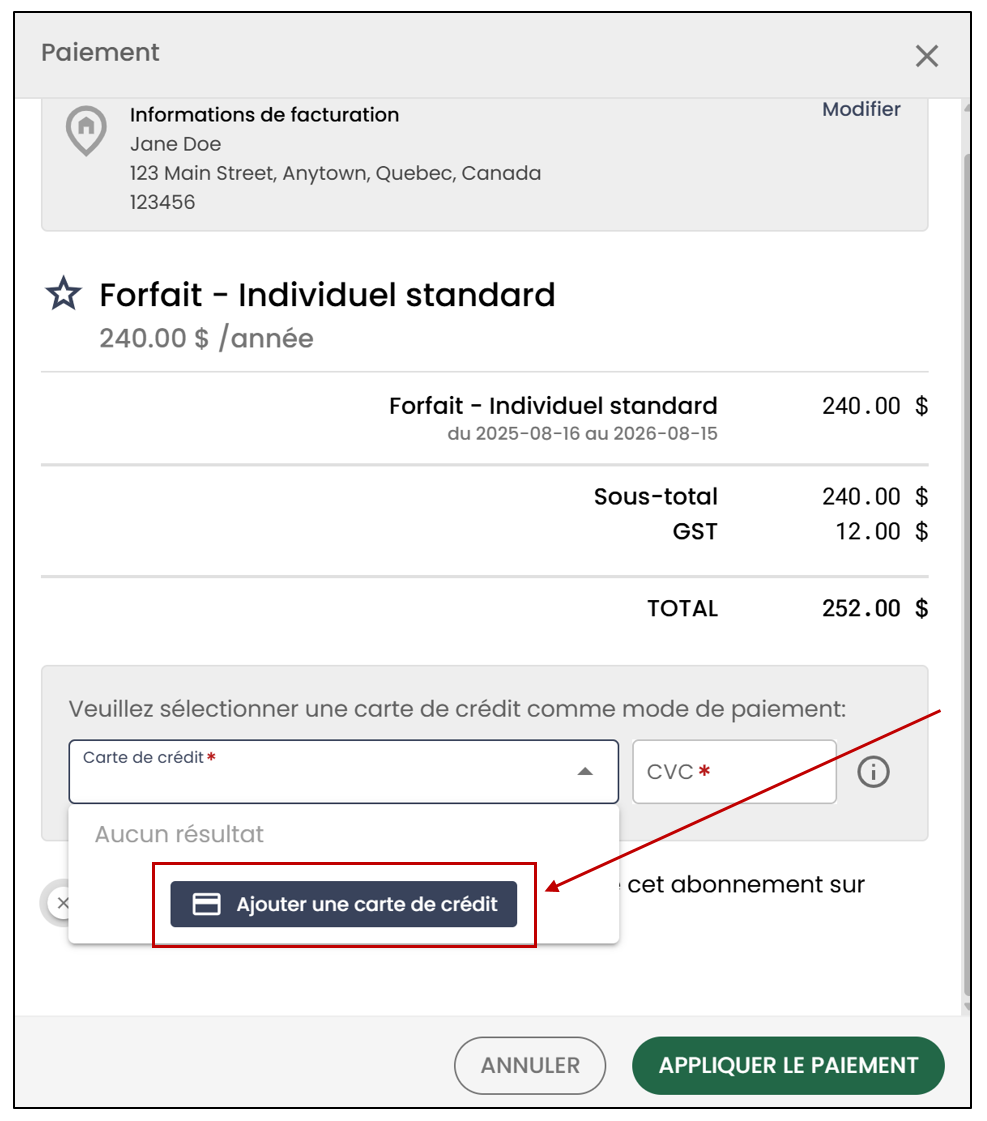Close the Paiement dialog with the X
This screenshot has height=1121, width=987.
pyautogui.click(x=926, y=56)
